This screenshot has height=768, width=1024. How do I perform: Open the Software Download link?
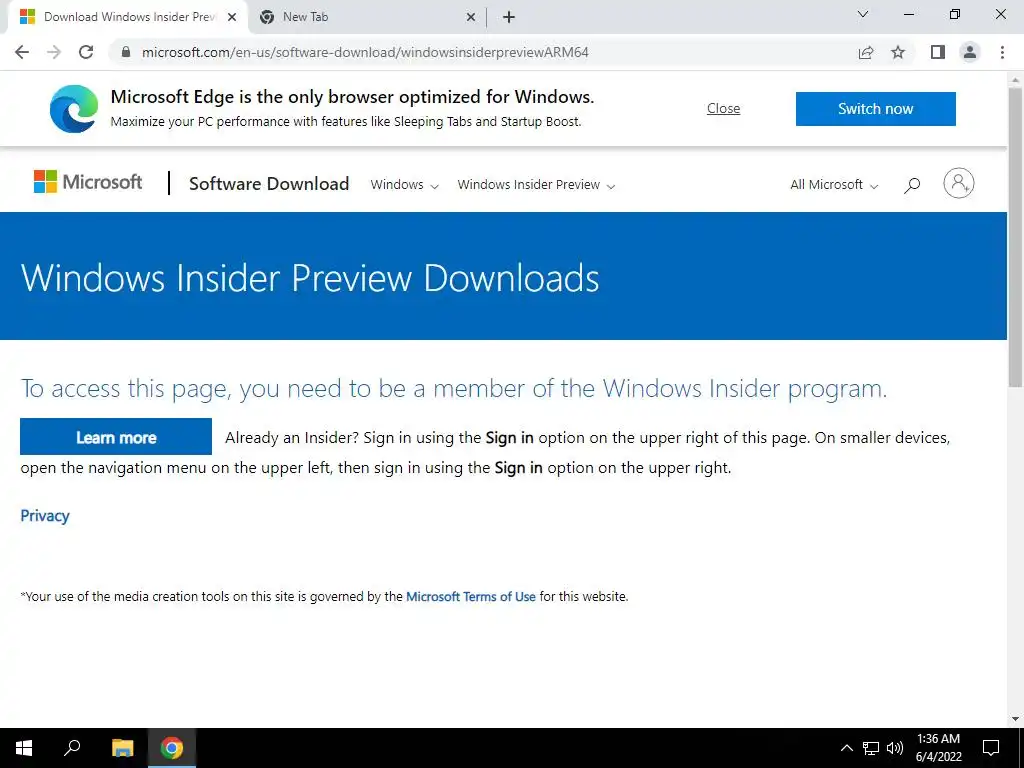pyautogui.click(x=269, y=184)
